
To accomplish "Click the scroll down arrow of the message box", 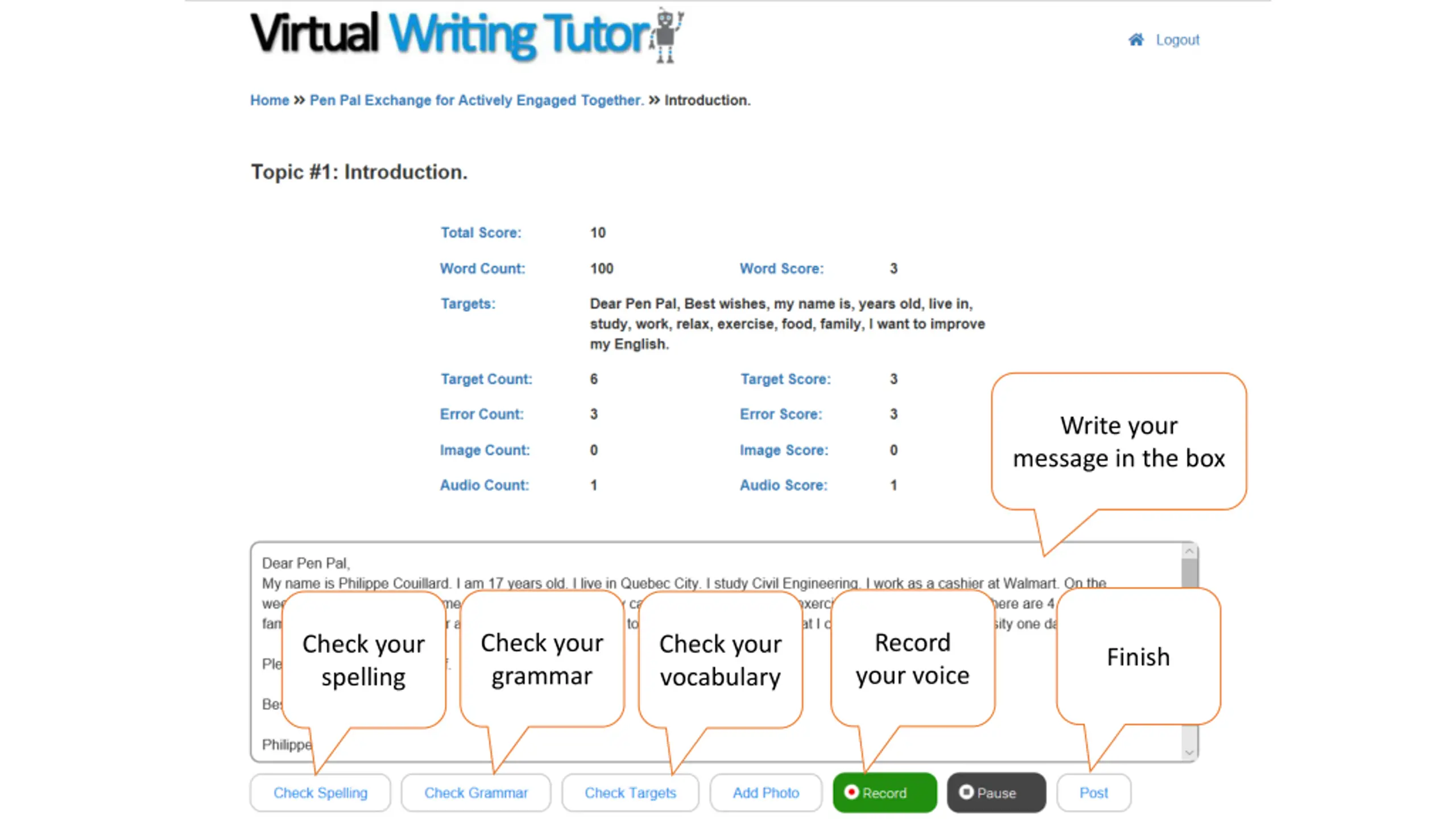I will coord(1189,752).
